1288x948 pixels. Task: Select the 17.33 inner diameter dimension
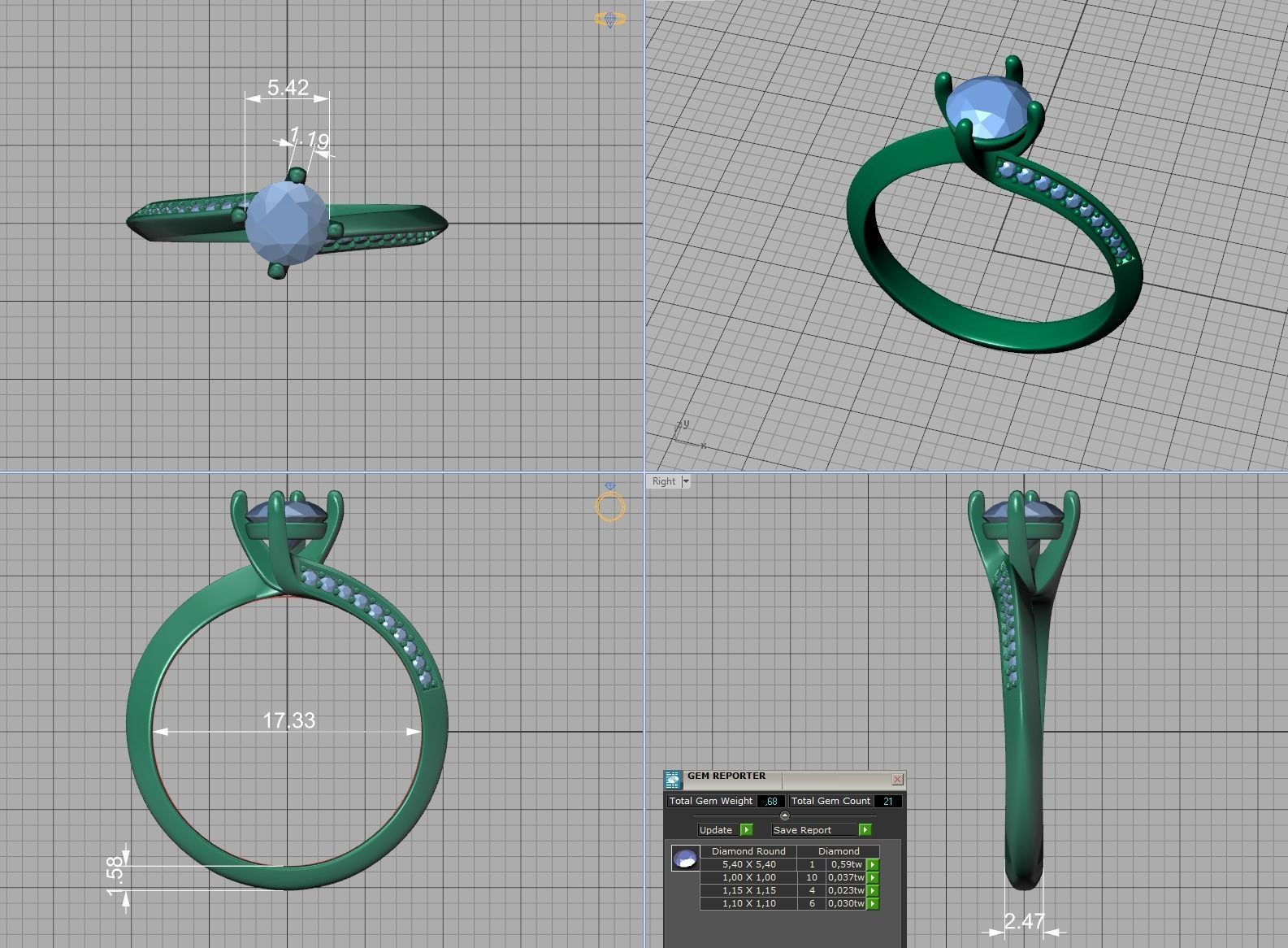[288, 720]
